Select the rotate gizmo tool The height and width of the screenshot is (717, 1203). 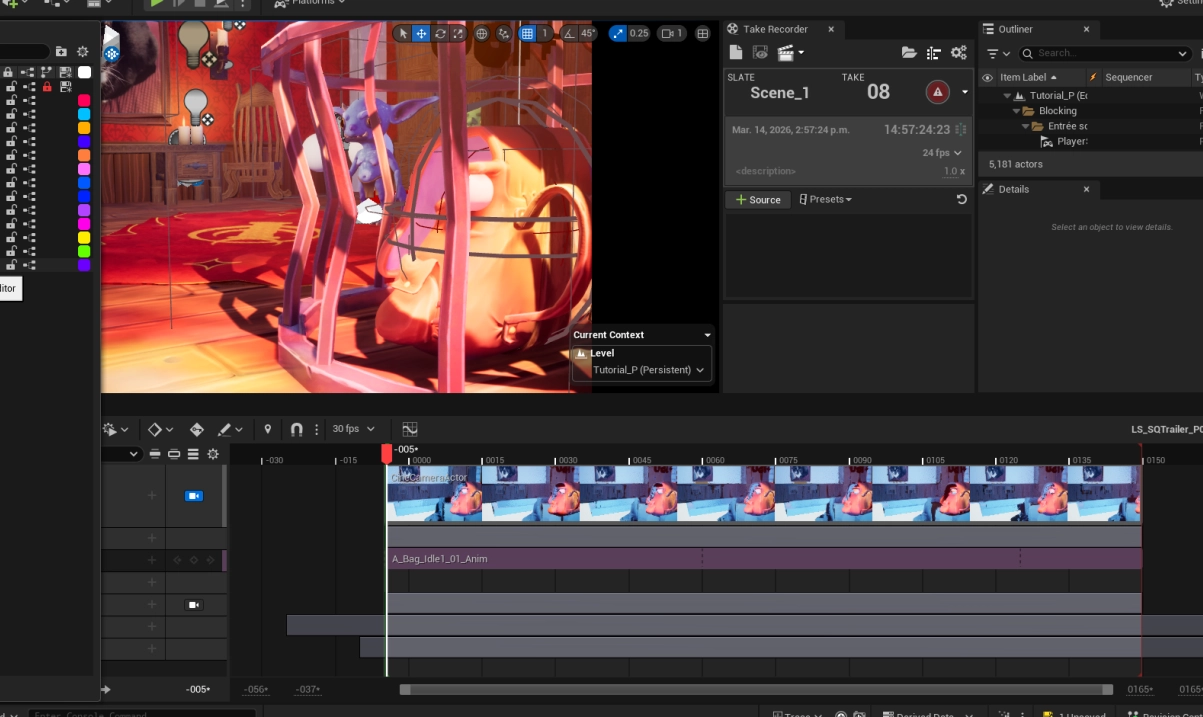tap(440, 33)
